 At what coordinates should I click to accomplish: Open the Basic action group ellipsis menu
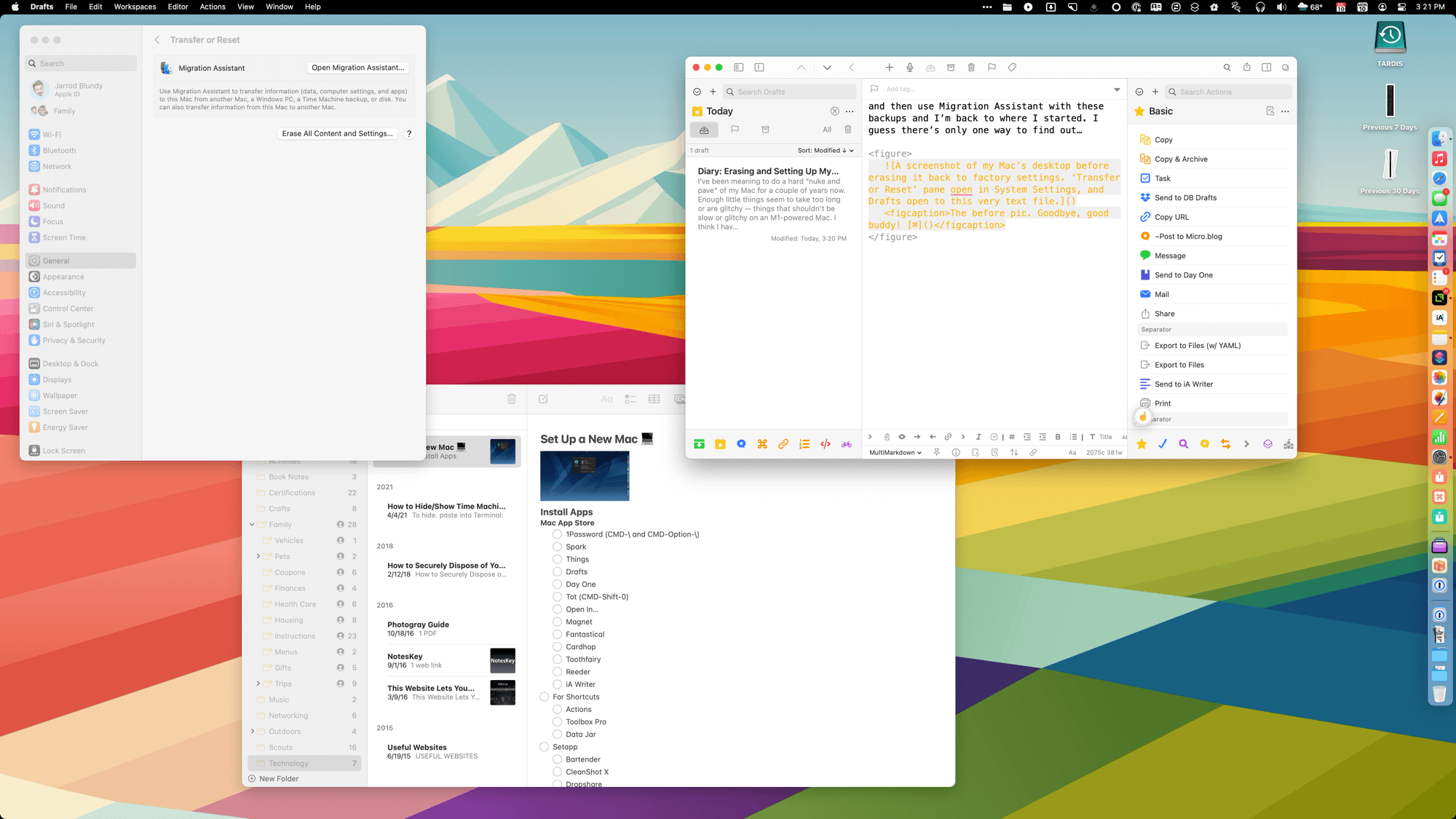(x=1285, y=111)
